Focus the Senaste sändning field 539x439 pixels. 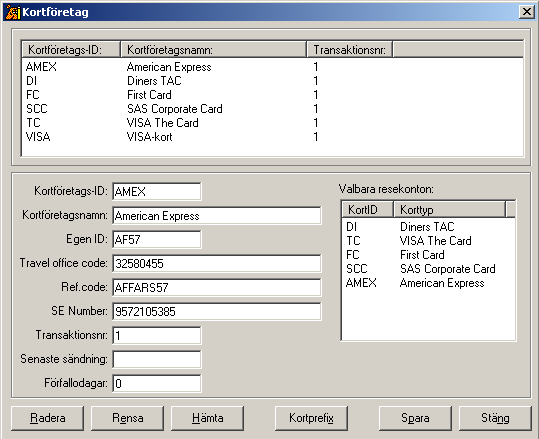pyautogui.click(x=157, y=359)
